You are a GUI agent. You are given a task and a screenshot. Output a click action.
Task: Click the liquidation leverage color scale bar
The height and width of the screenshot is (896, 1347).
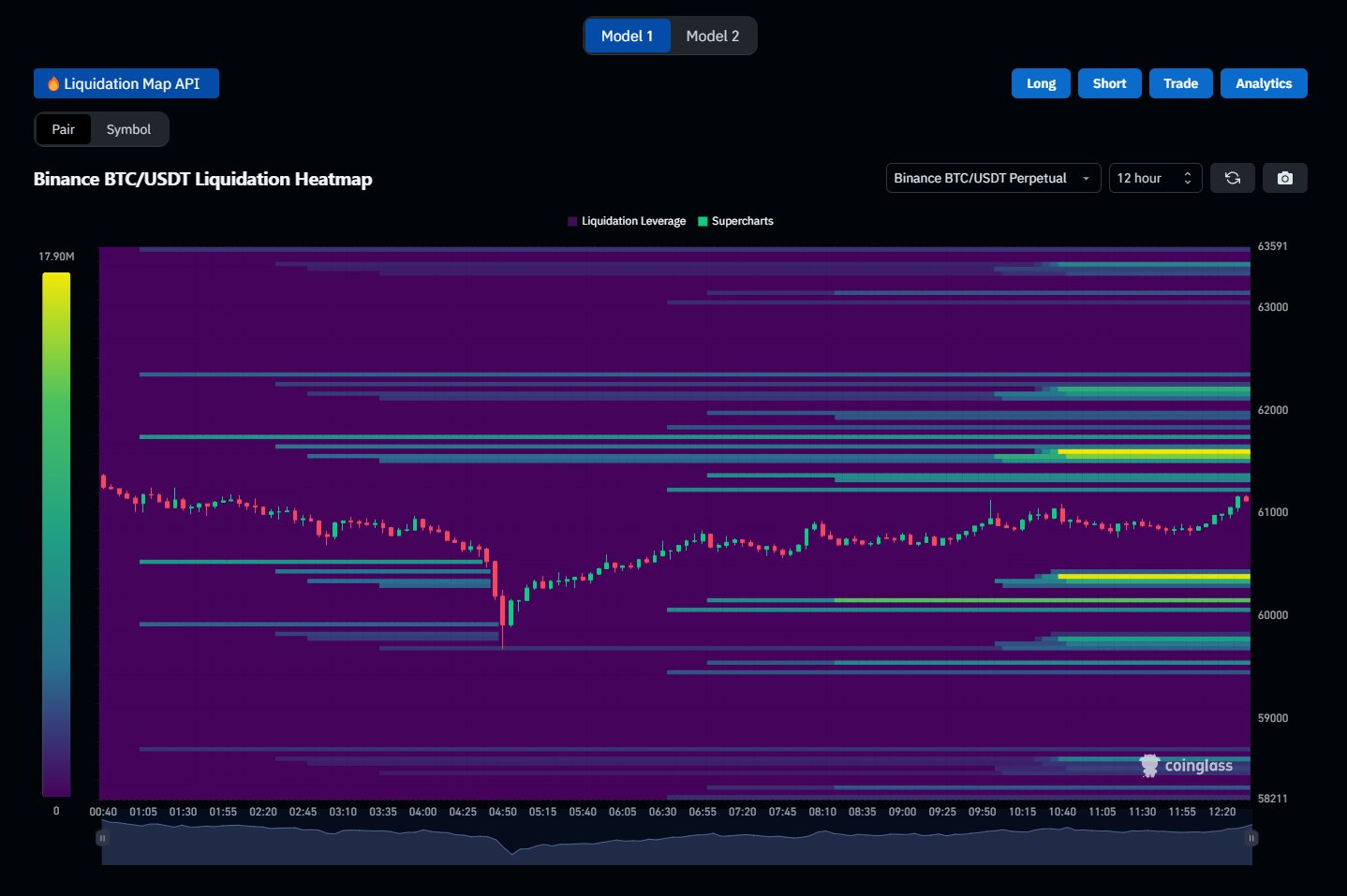tap(56, 535)
